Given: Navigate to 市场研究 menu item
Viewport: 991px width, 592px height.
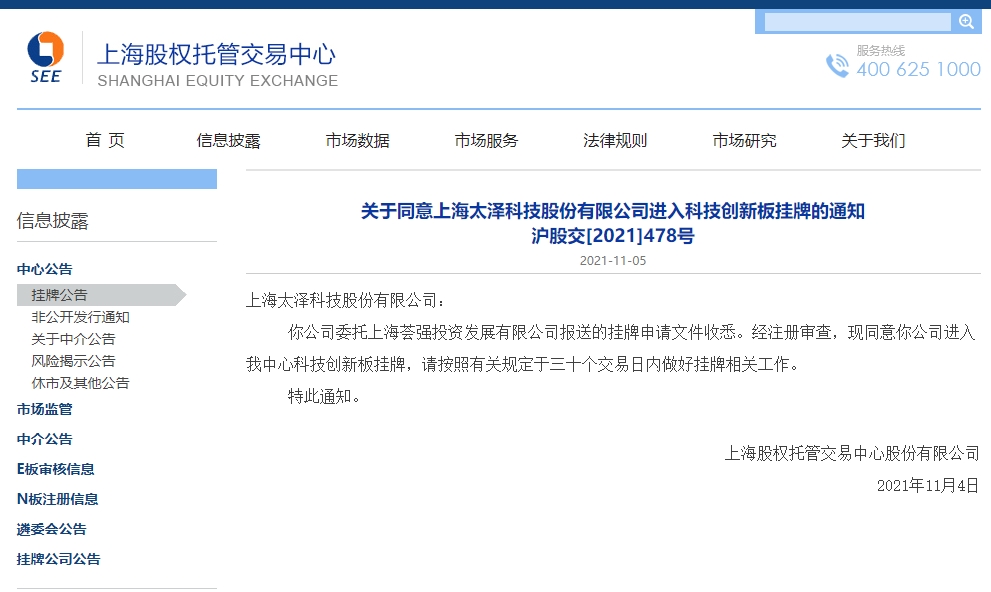Looking at the screenshot, I should pos(744,141).
